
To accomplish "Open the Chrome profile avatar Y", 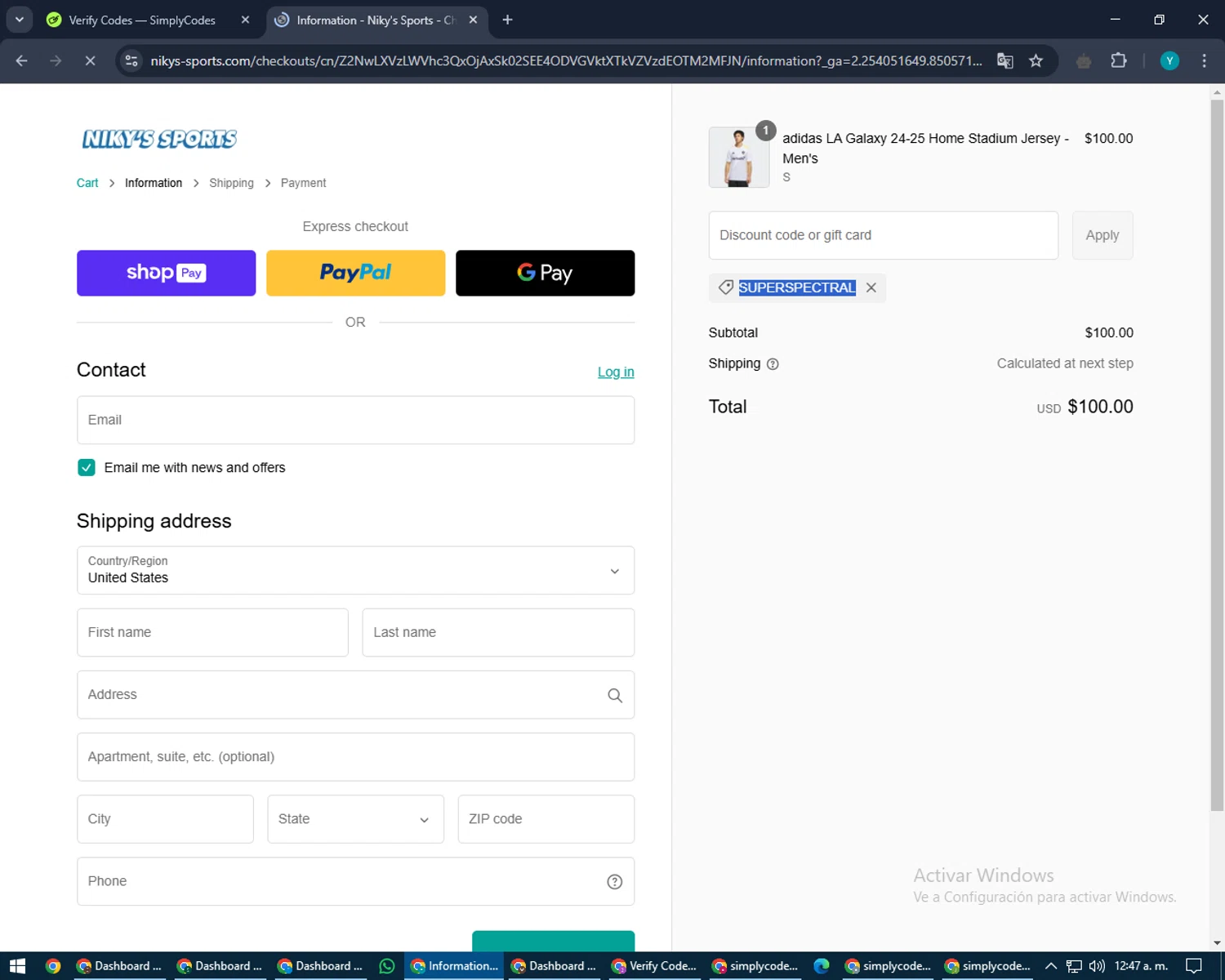I will pos(1169,61).
